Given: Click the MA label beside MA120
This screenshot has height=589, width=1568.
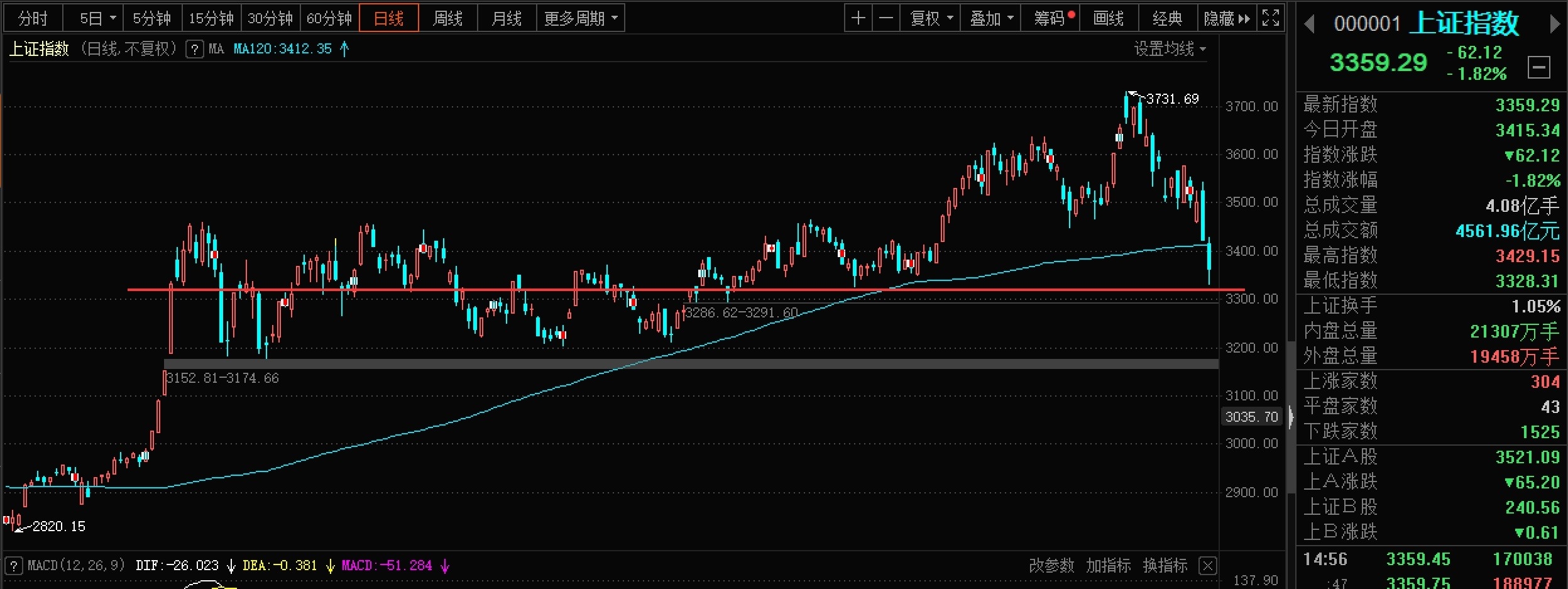Looking at the screenshot, I should pyautogui.click(x=216, y=49).
